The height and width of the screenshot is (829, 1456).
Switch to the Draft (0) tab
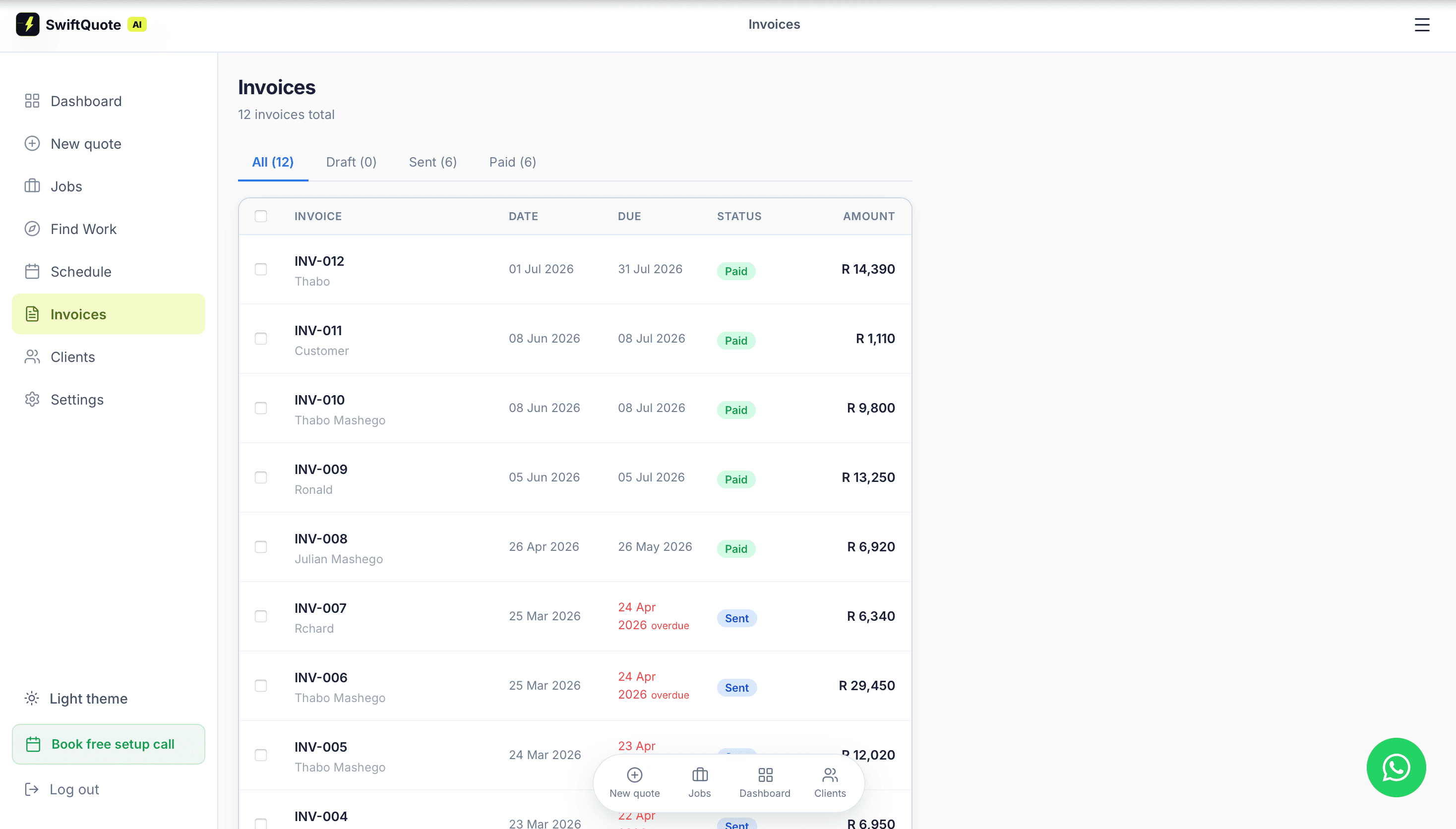(x=351, y=162)
